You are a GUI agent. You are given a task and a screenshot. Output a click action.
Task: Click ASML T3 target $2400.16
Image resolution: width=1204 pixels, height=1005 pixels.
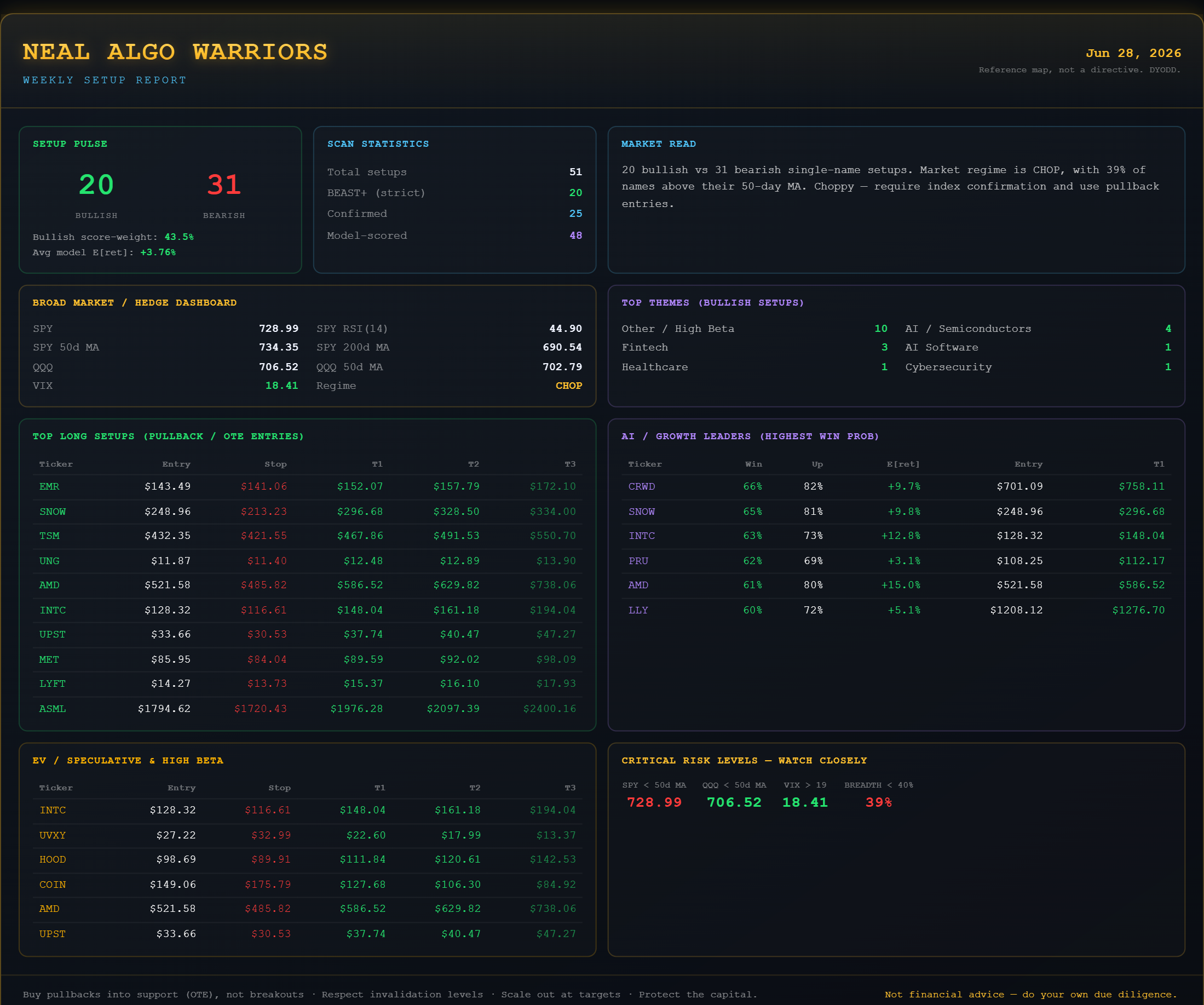(549, 709)
